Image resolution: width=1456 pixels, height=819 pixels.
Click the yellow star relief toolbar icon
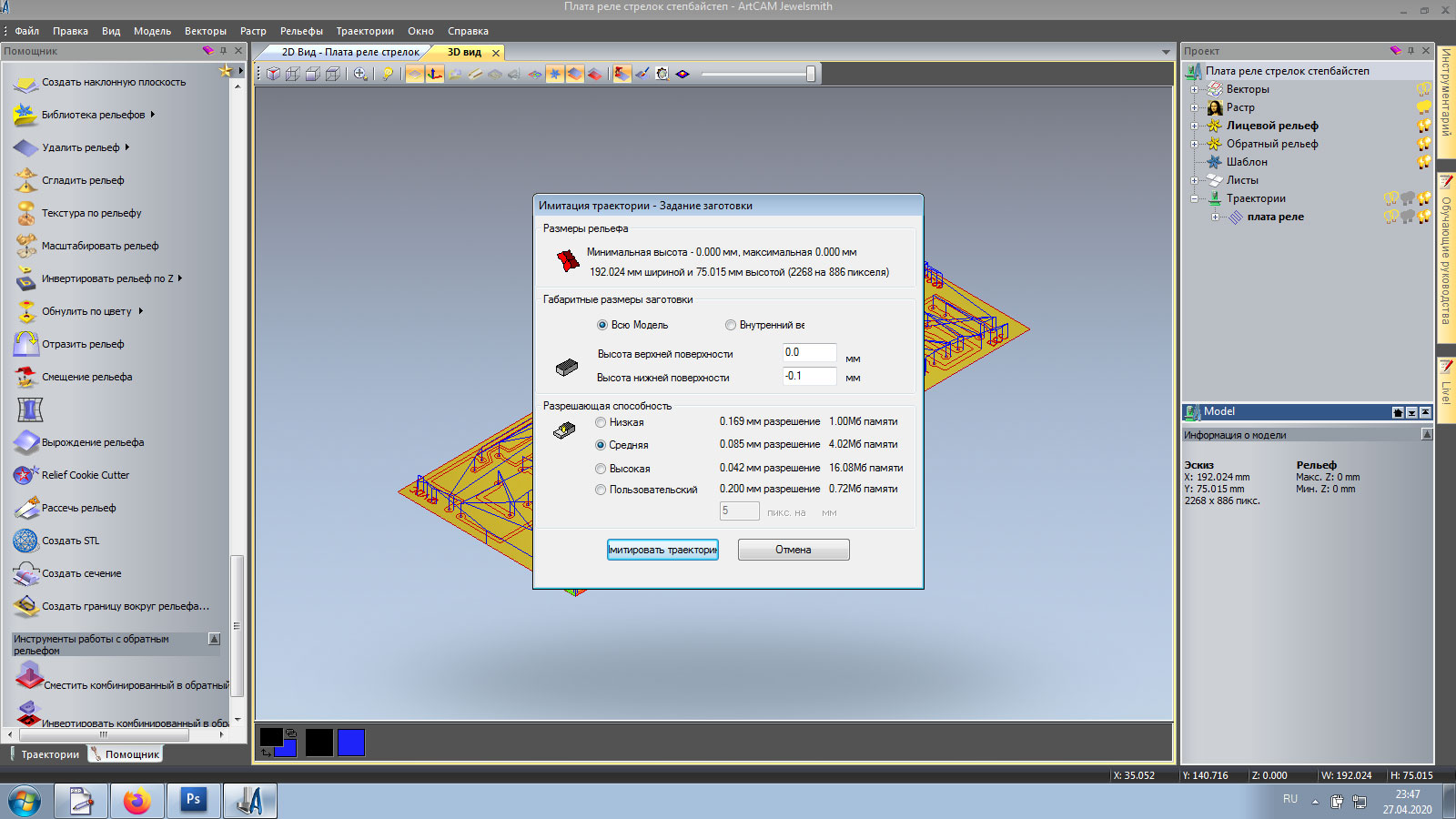tap(554, 74)
